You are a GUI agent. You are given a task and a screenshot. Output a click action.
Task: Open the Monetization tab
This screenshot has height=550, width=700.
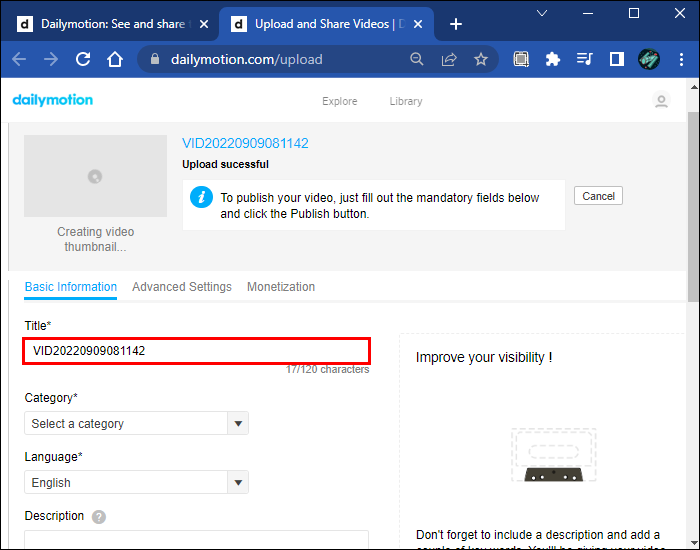coord(281,287)
